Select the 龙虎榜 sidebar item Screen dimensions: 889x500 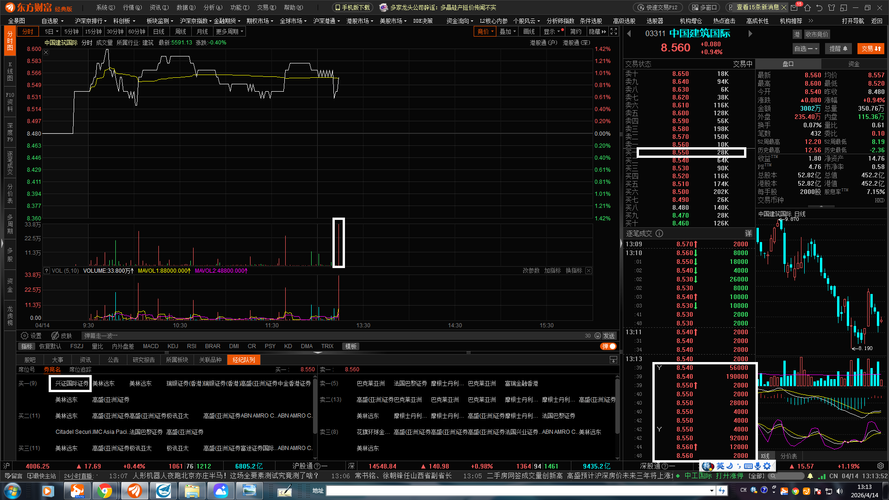point(10,316)
